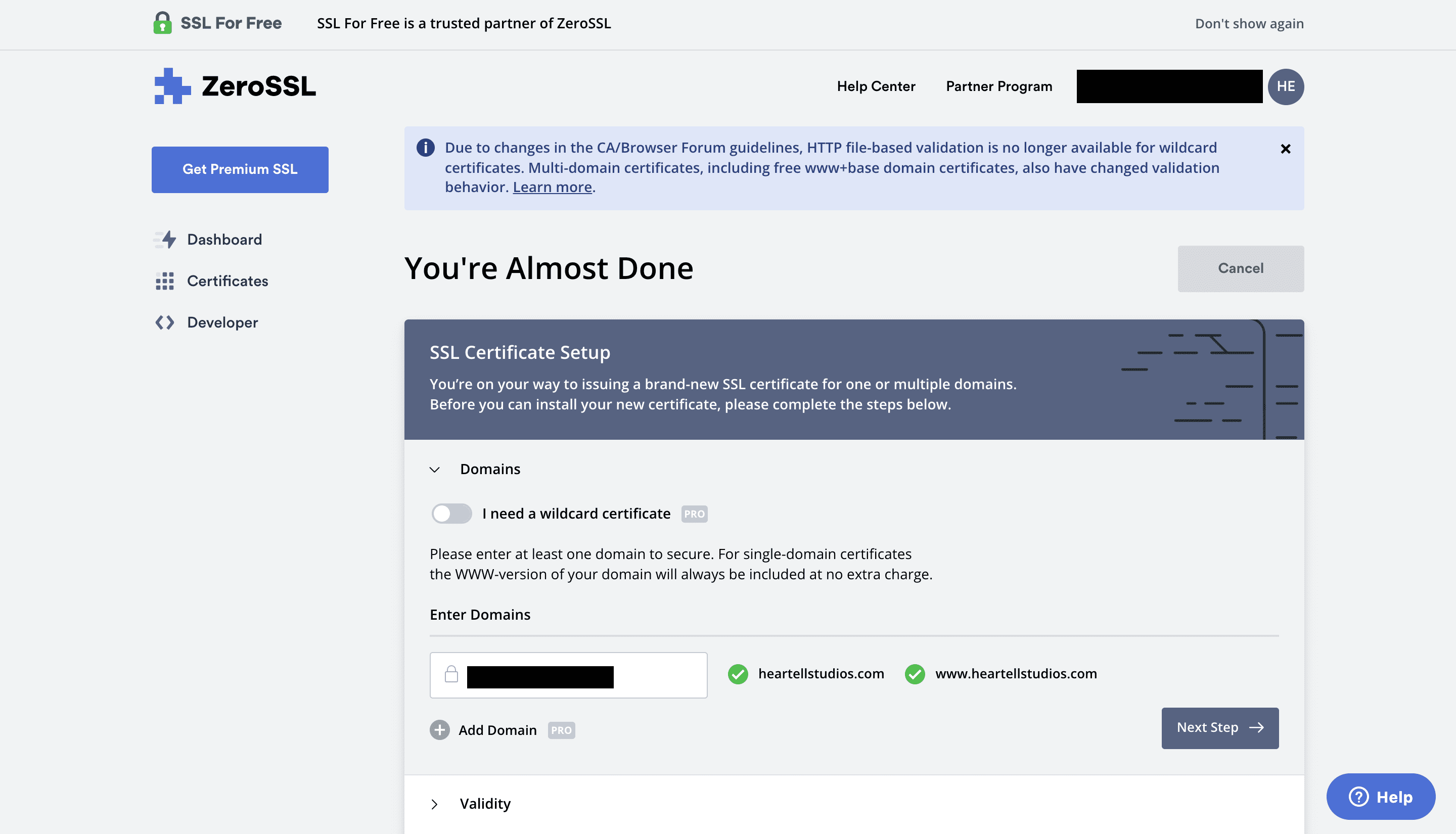The width and height of the screenshot is (1456, 834).
Task: Cancel the certificate setup
Action: coord(1240,268)
